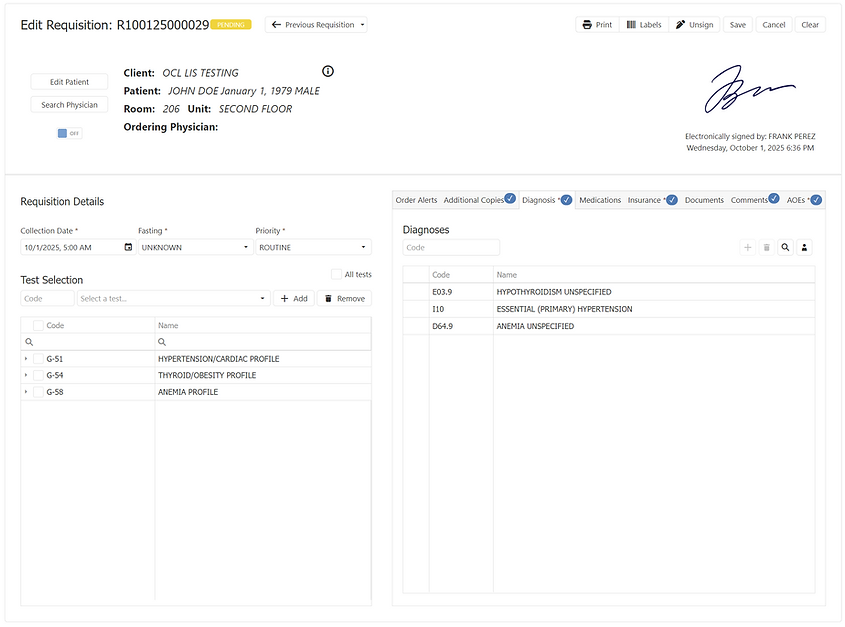
Task: Click Edit Patient button
Action: [x=70, y=82]
